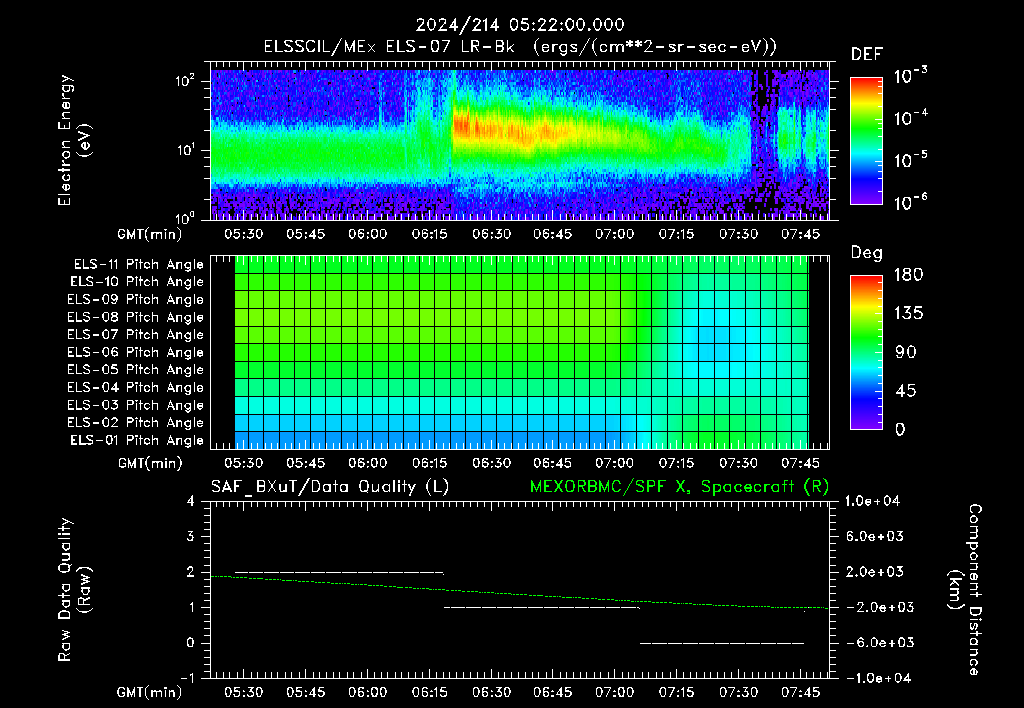Image resolution: width=1024 pixels, height=708 pixels.
Task: Click the green spacecraft distance trace line
Action: [x=520, y=594]
